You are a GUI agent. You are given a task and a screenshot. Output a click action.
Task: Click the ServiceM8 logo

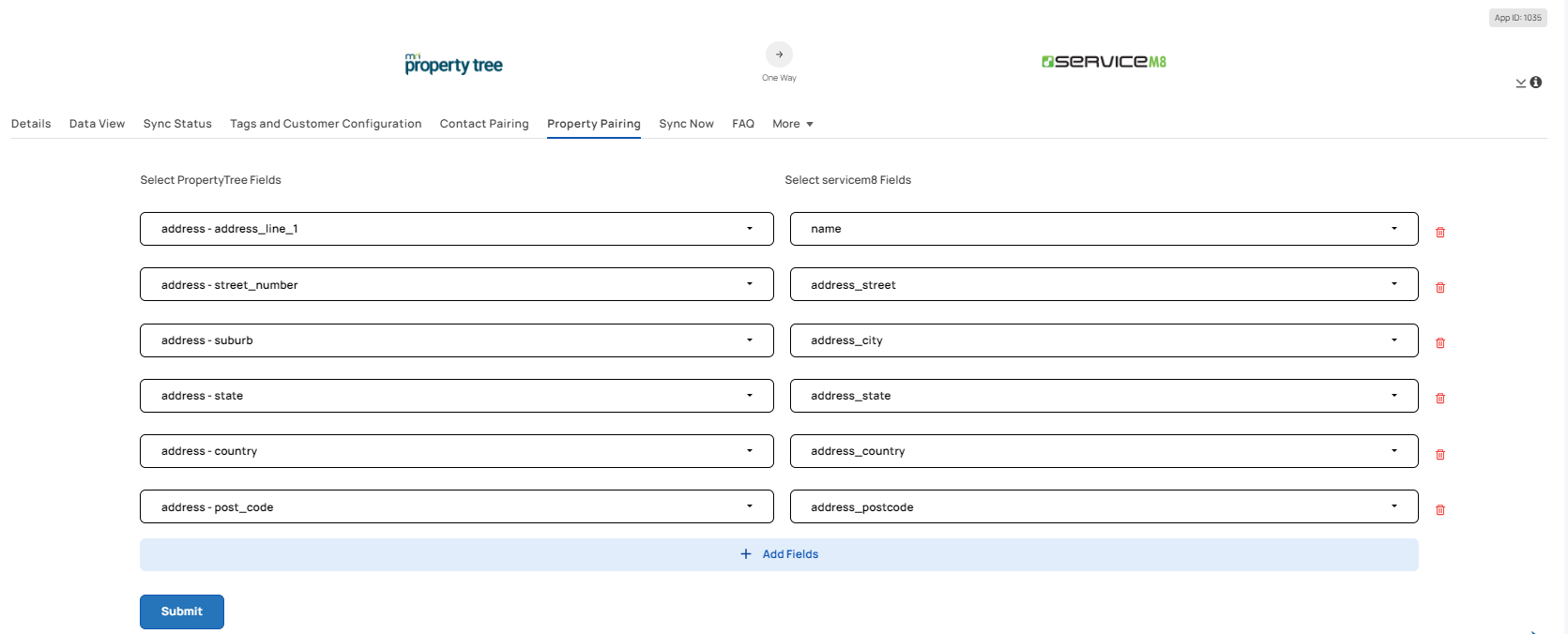(1104, 62)
